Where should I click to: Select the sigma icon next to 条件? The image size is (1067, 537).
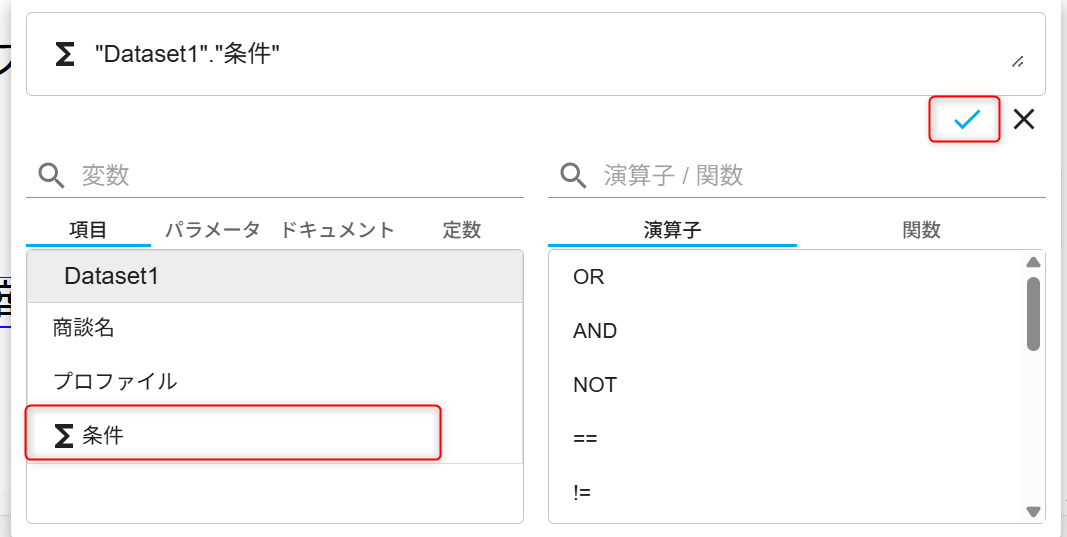[x=63, y=436]
